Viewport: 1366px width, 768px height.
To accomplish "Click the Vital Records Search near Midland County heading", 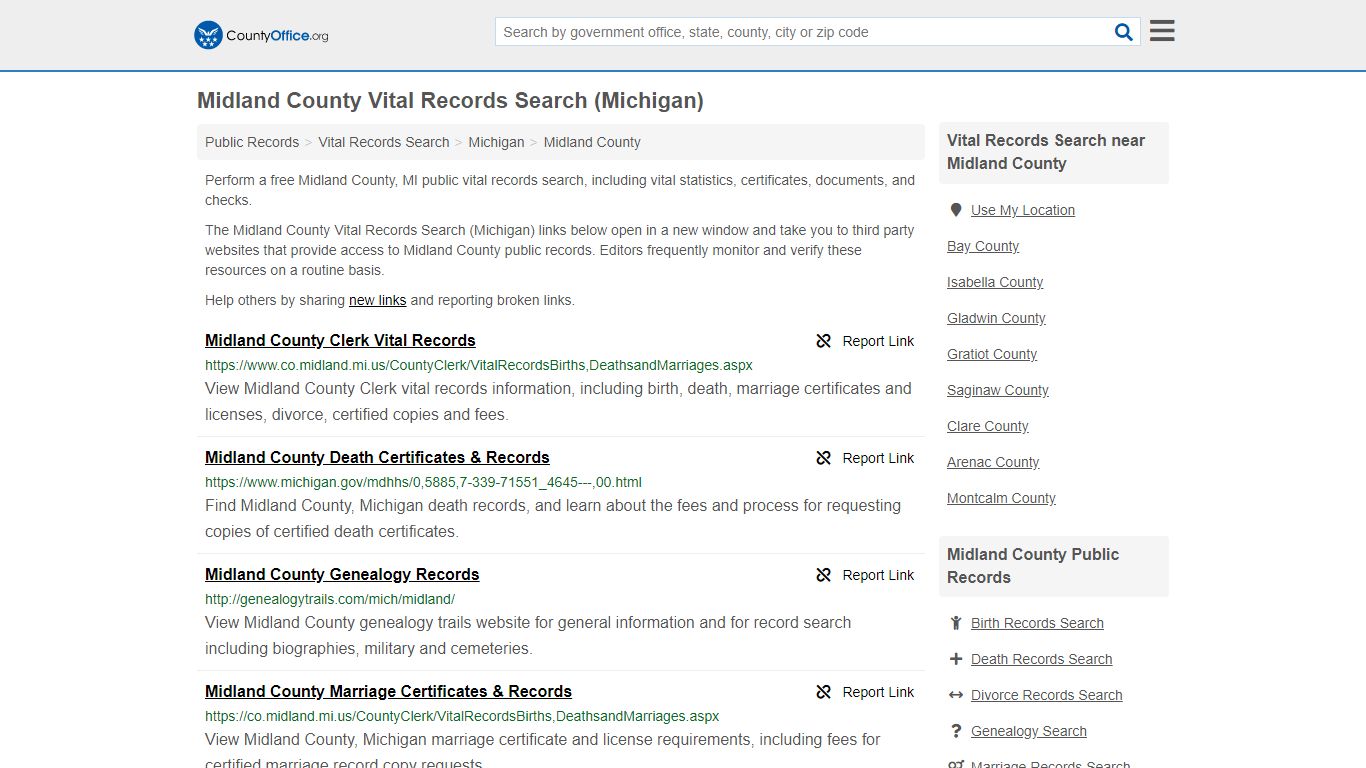I will (1046, 152).
